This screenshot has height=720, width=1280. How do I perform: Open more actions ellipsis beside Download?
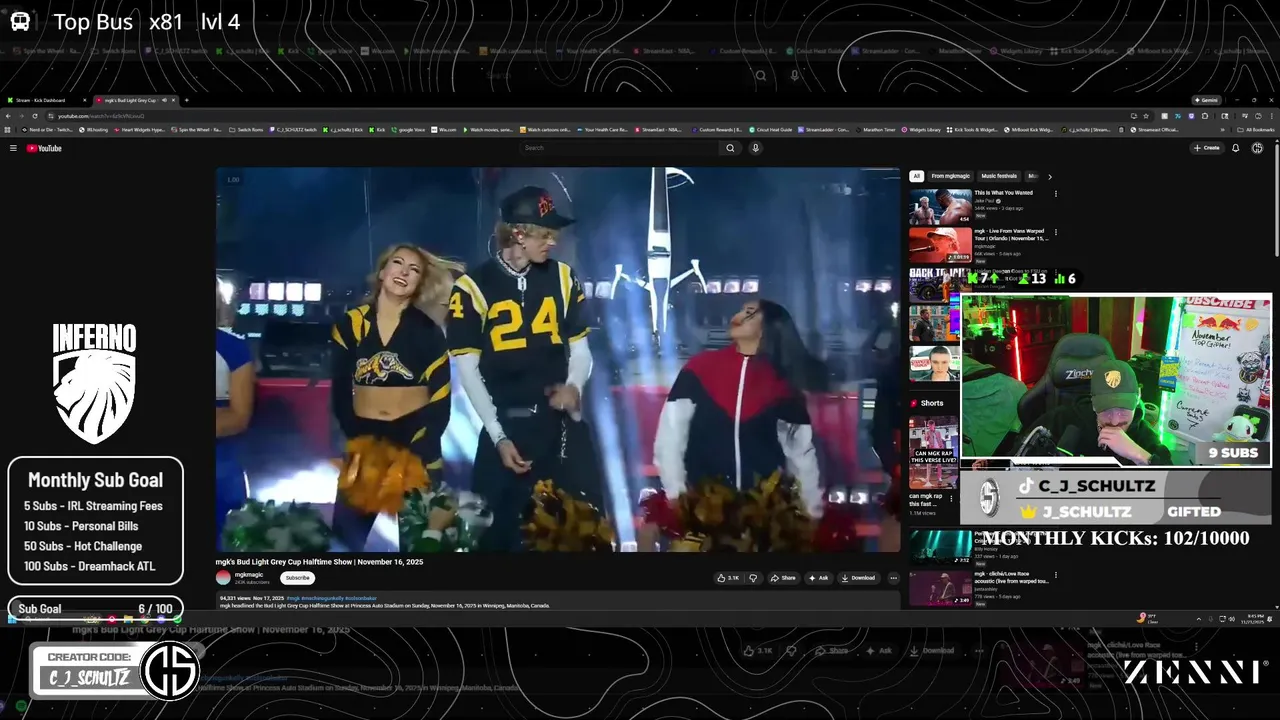pos(893,578)
